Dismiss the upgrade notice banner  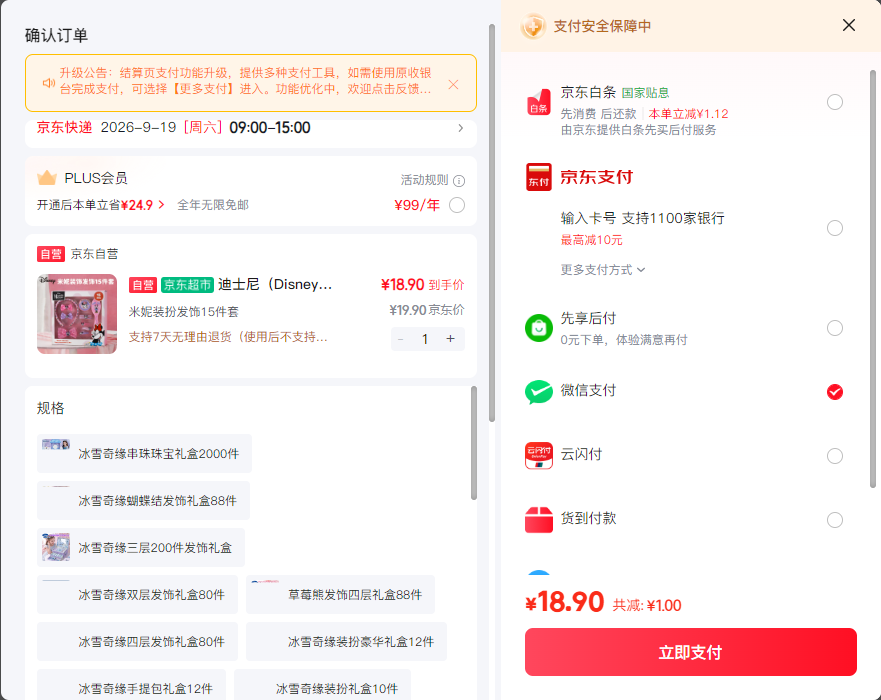click(453, 84)
